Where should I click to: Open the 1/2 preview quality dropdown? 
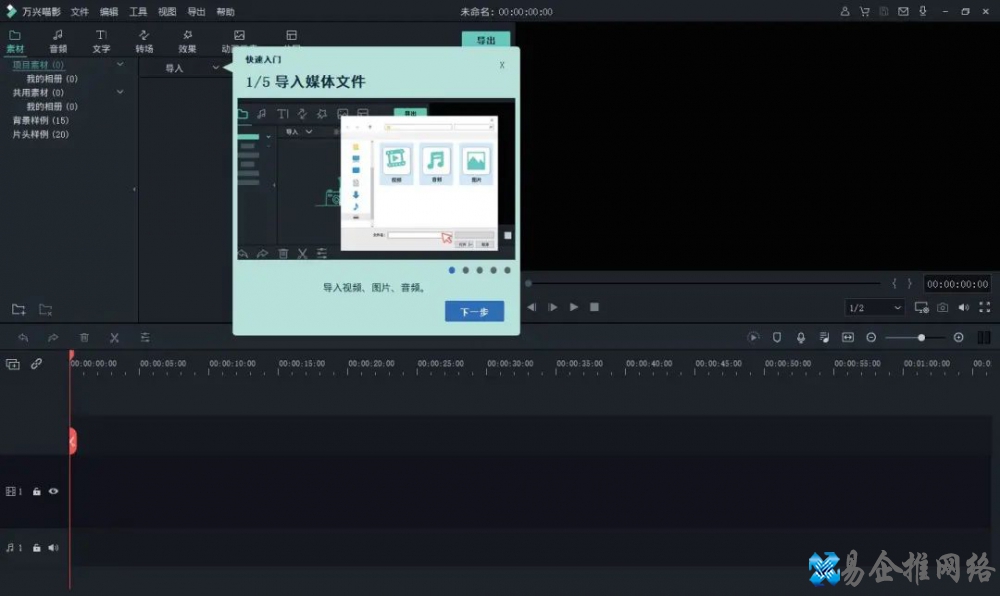click(x=872, y=307)
